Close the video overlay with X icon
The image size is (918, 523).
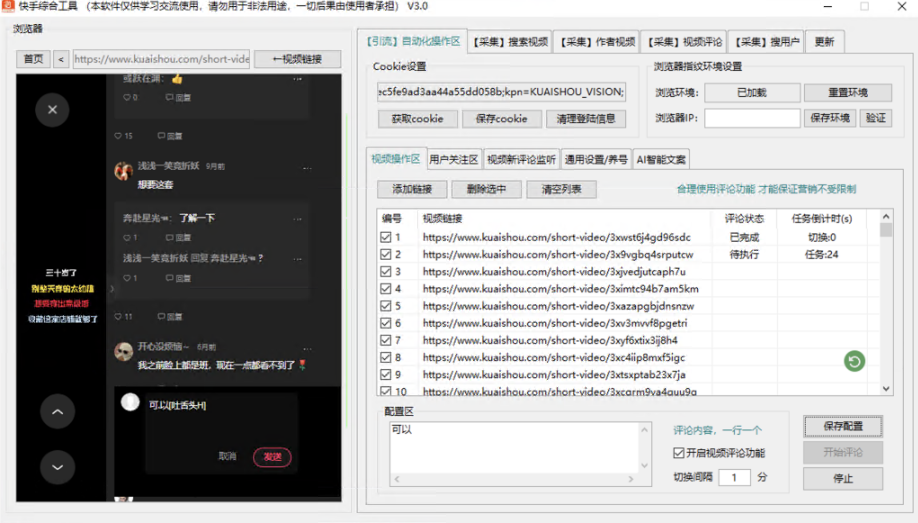click(52, 110)
